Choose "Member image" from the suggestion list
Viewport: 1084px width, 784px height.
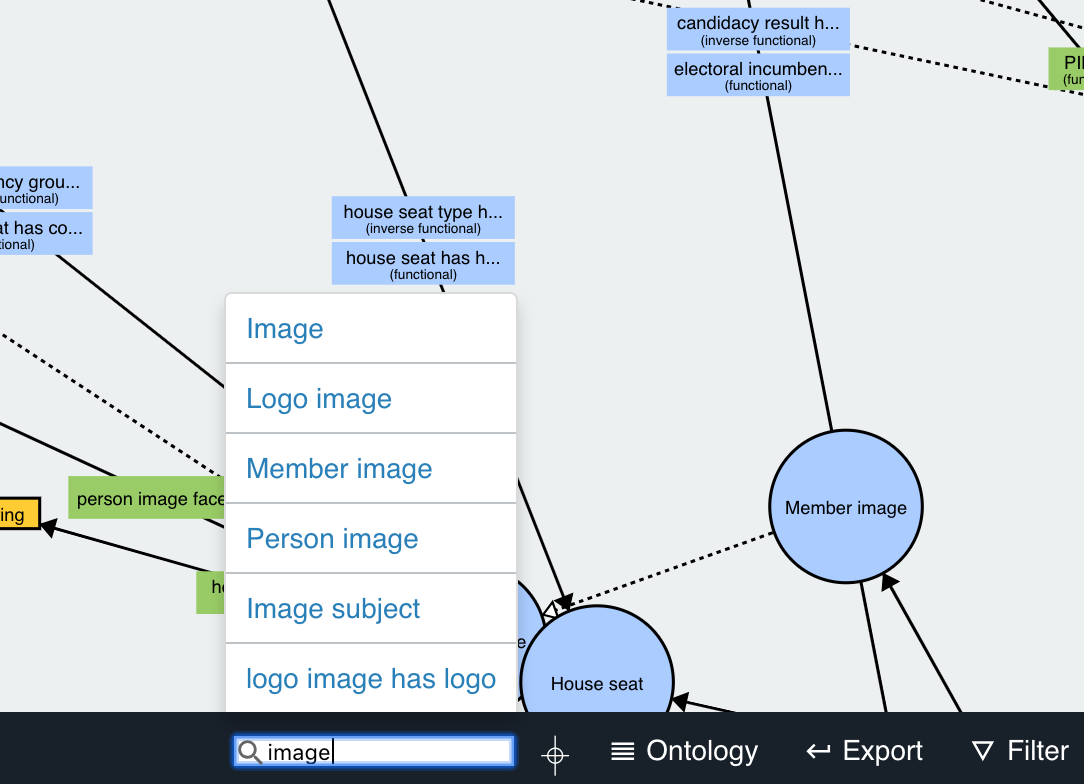point(339,468)
